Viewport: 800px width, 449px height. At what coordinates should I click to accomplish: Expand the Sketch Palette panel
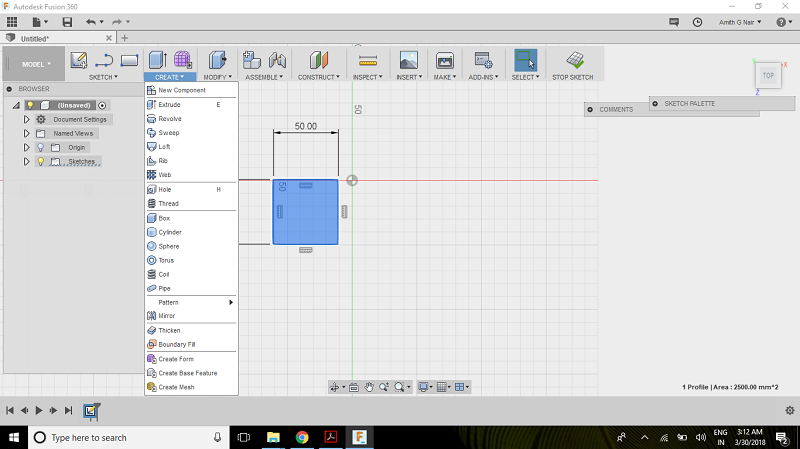(x=655, y=104)
